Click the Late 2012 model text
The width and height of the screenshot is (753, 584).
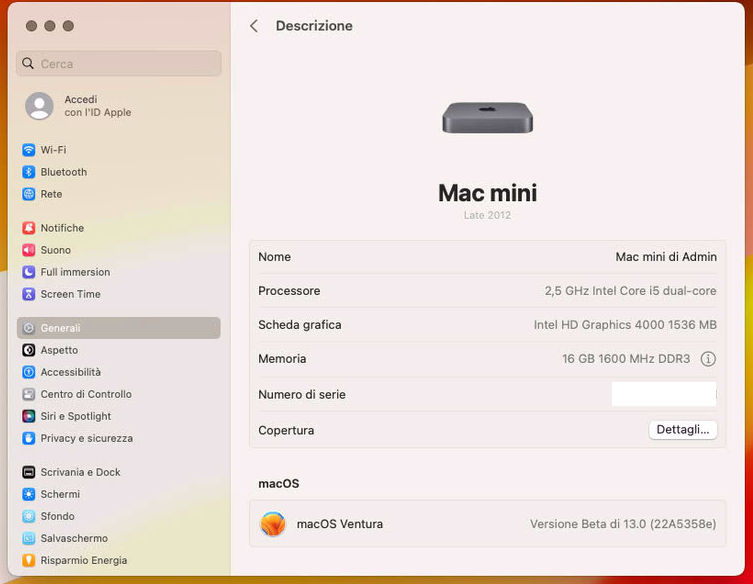click(487, 215)
